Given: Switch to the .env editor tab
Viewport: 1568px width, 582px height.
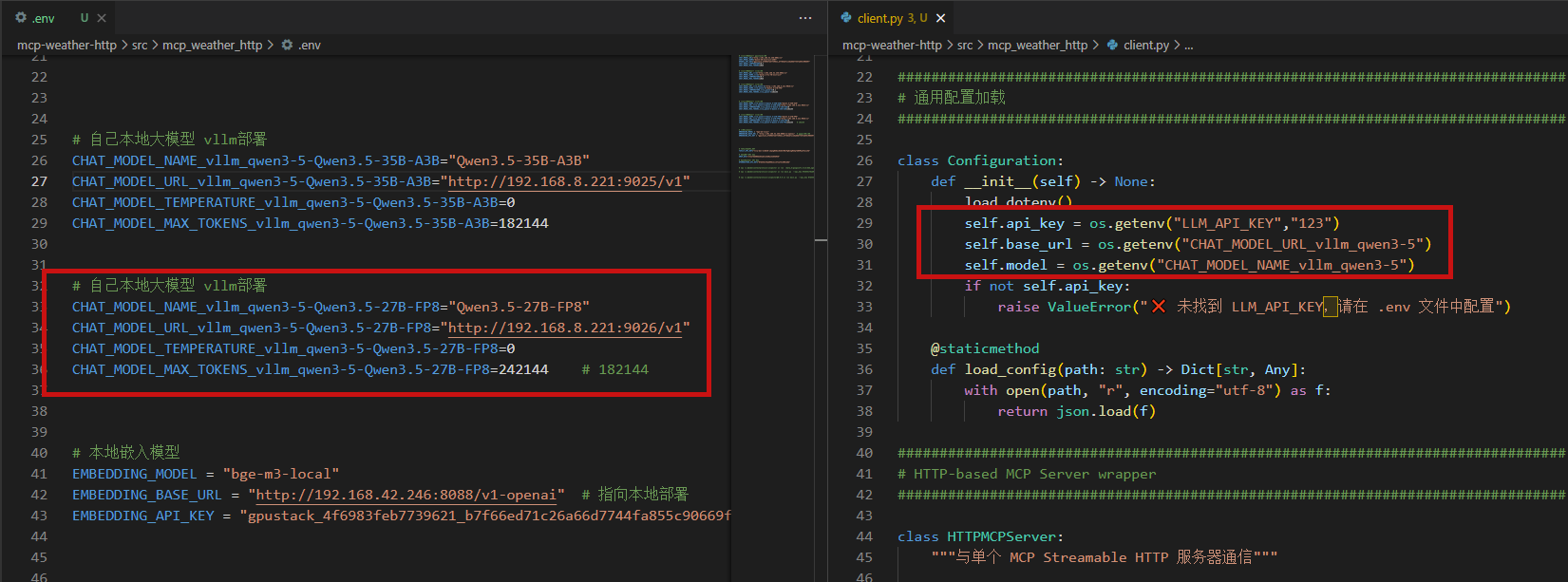Looking at the screenshot, I should coord(43,18).
